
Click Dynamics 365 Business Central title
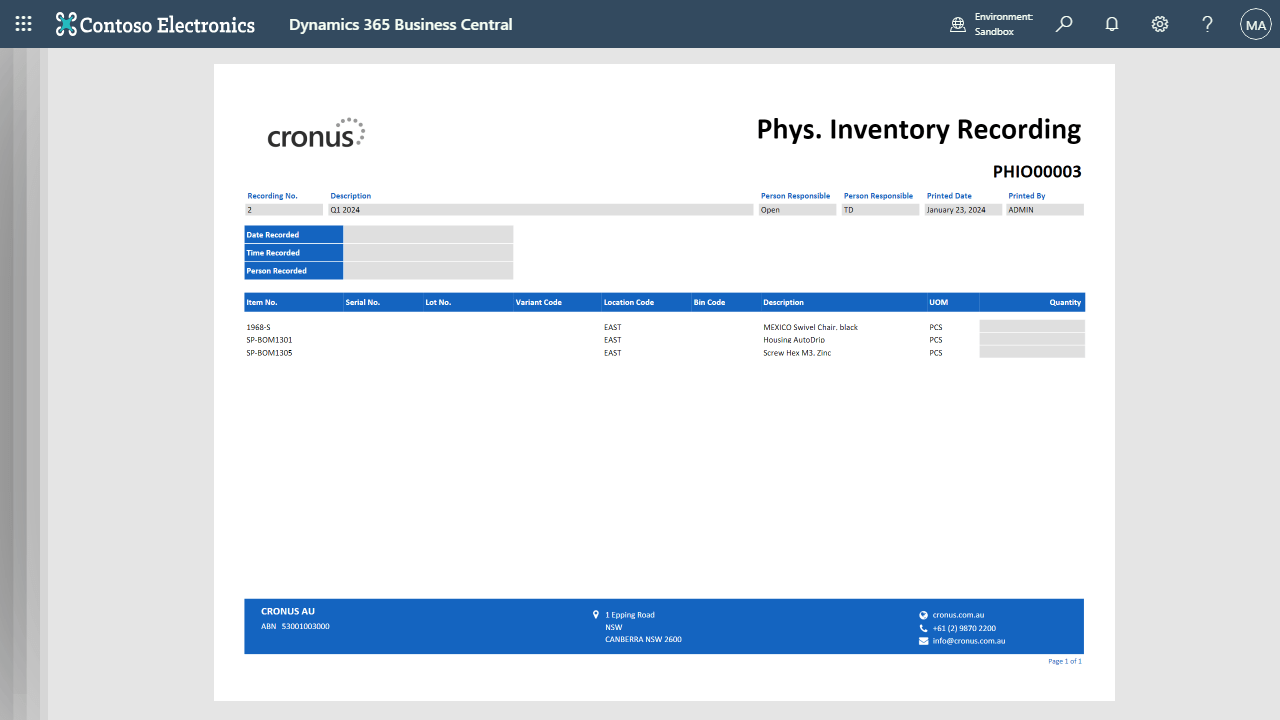click(x=401, y=24)
